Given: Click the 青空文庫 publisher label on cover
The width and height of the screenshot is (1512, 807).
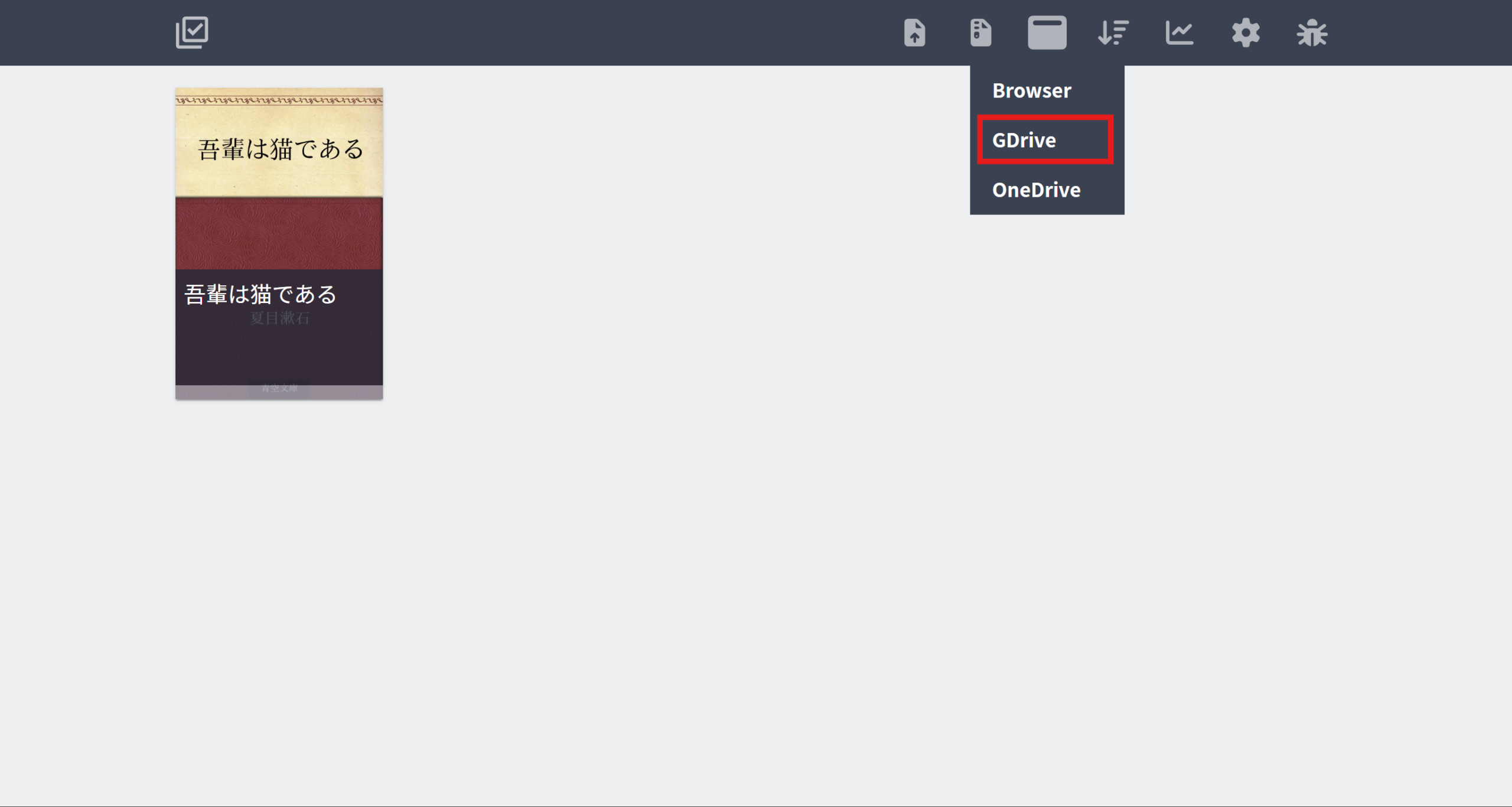Looking at the screenshot, I should tap(279, 388).
